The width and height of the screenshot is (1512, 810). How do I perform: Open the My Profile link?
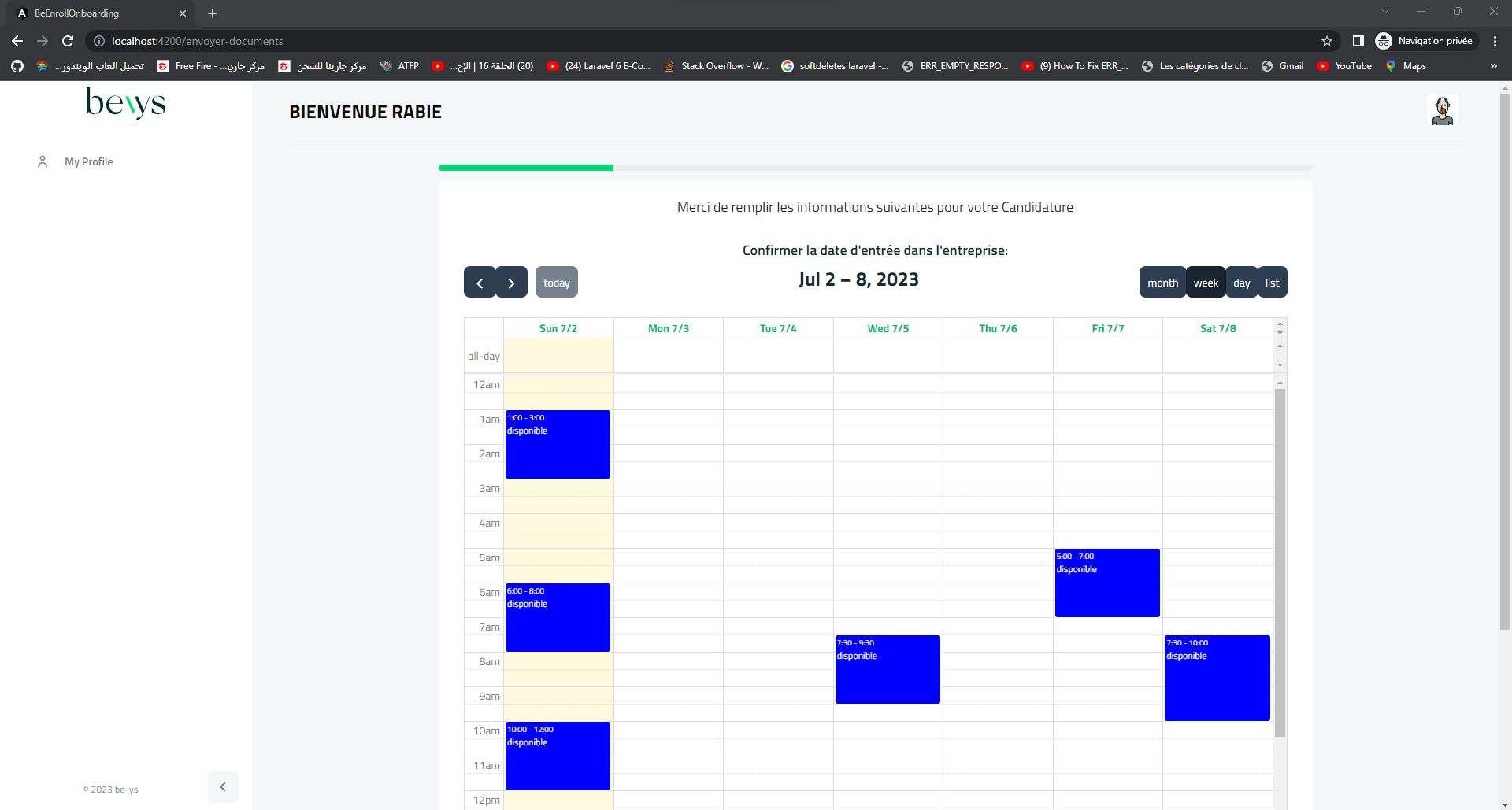pos(88,161)
